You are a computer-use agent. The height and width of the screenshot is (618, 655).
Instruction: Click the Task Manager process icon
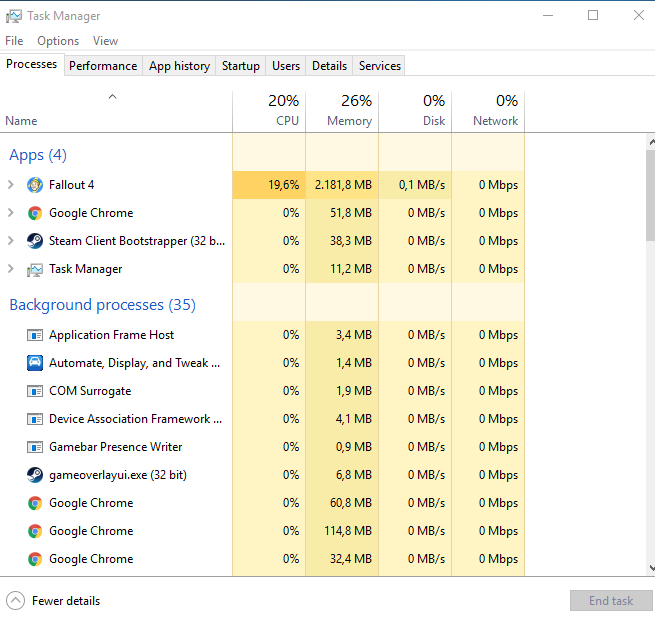coord(35,269)
